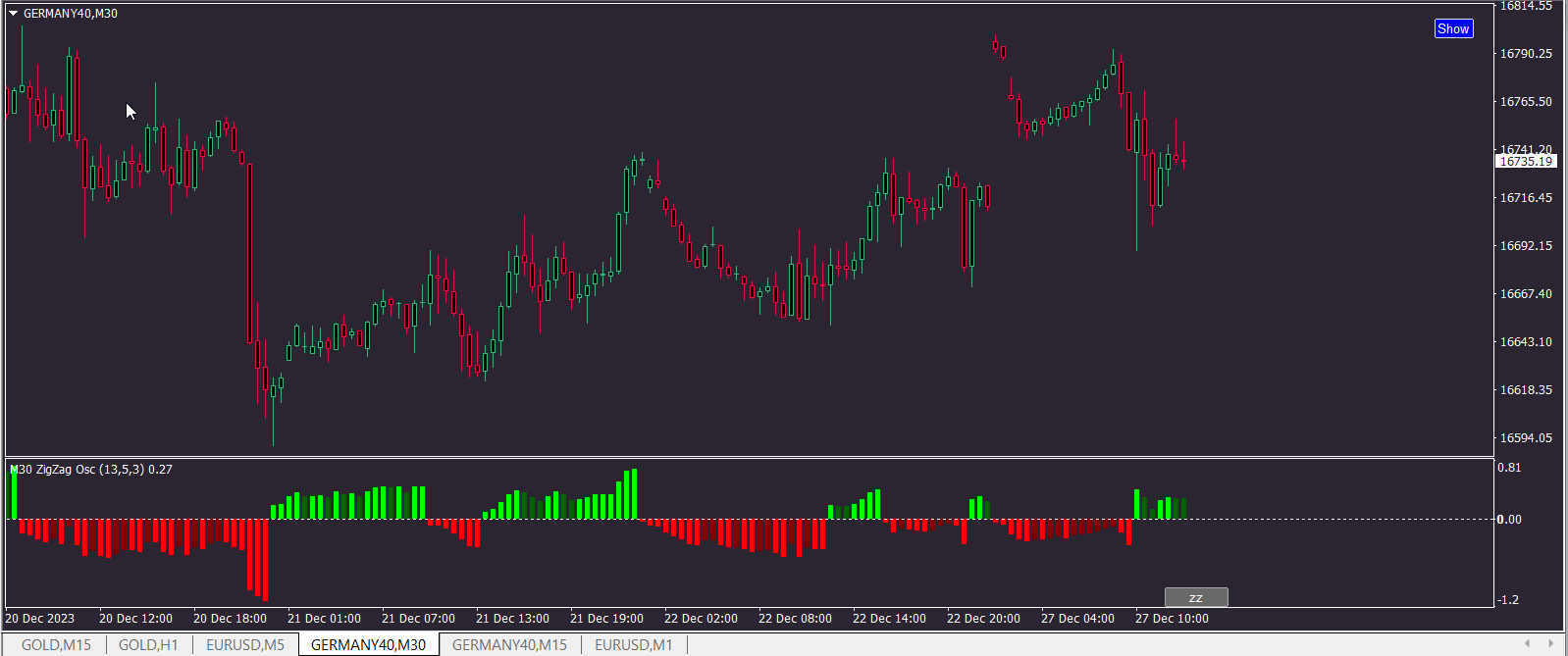Click the 20 Dec 18:00 time label
Image resolution: width=1568 pixels, height=656 pixels.
(230, 619)
